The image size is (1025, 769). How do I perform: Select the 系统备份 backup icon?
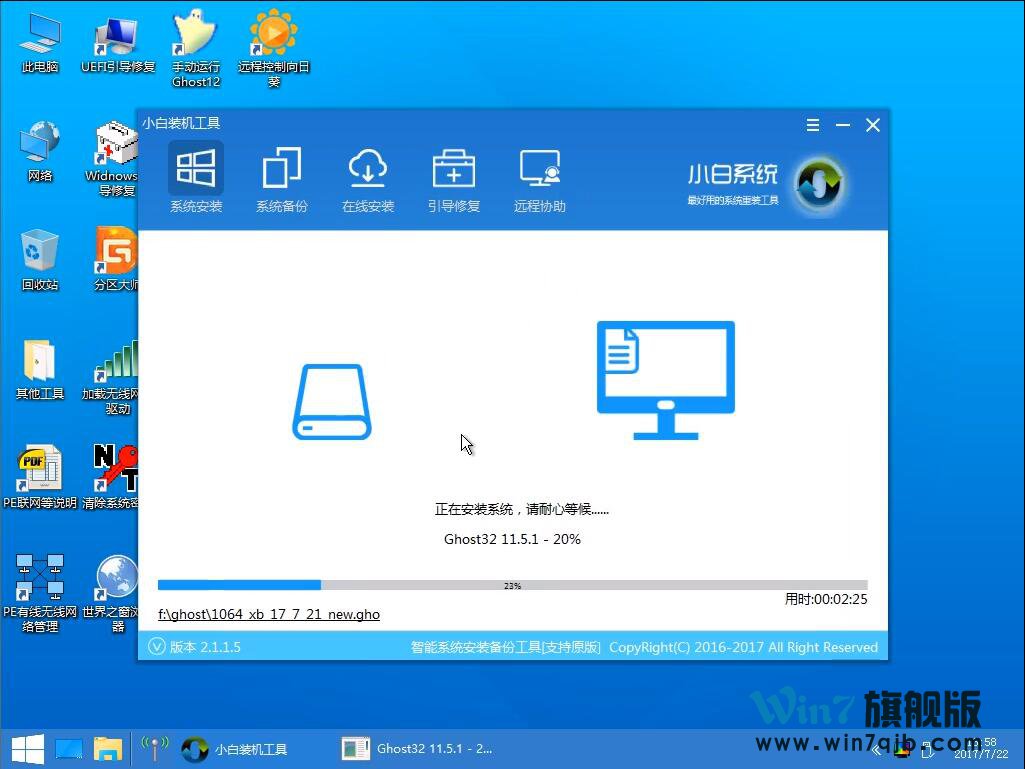click(x=282, y=177)
